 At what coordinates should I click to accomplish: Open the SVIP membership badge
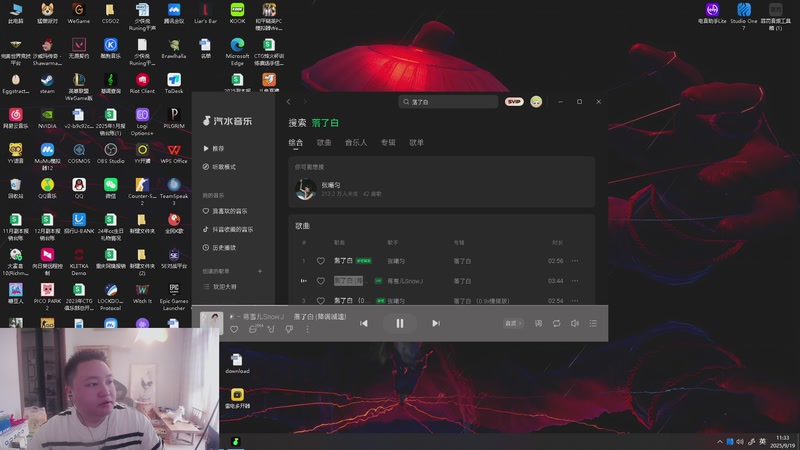514,102
